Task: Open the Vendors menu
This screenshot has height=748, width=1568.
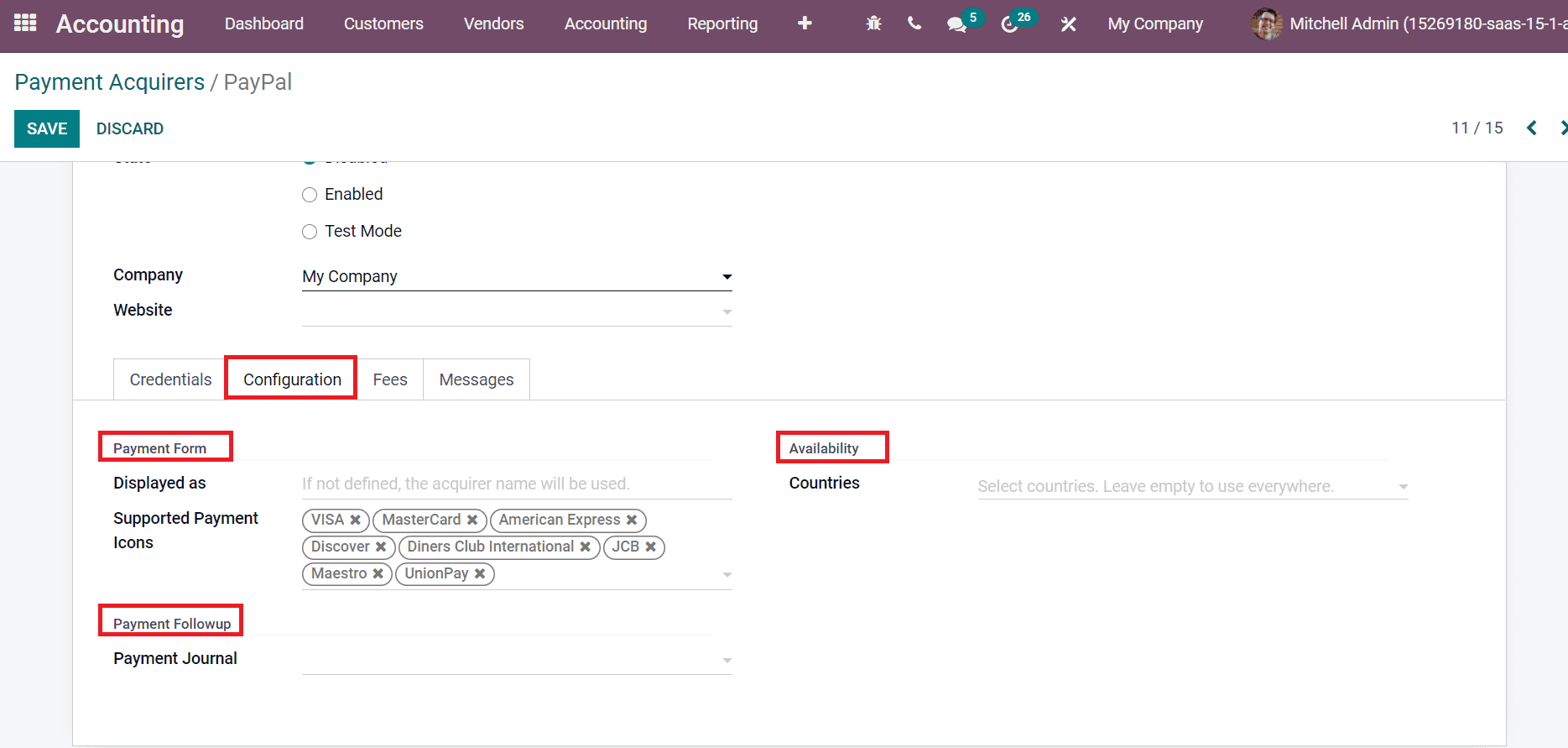Action: (x=493, y=24)
